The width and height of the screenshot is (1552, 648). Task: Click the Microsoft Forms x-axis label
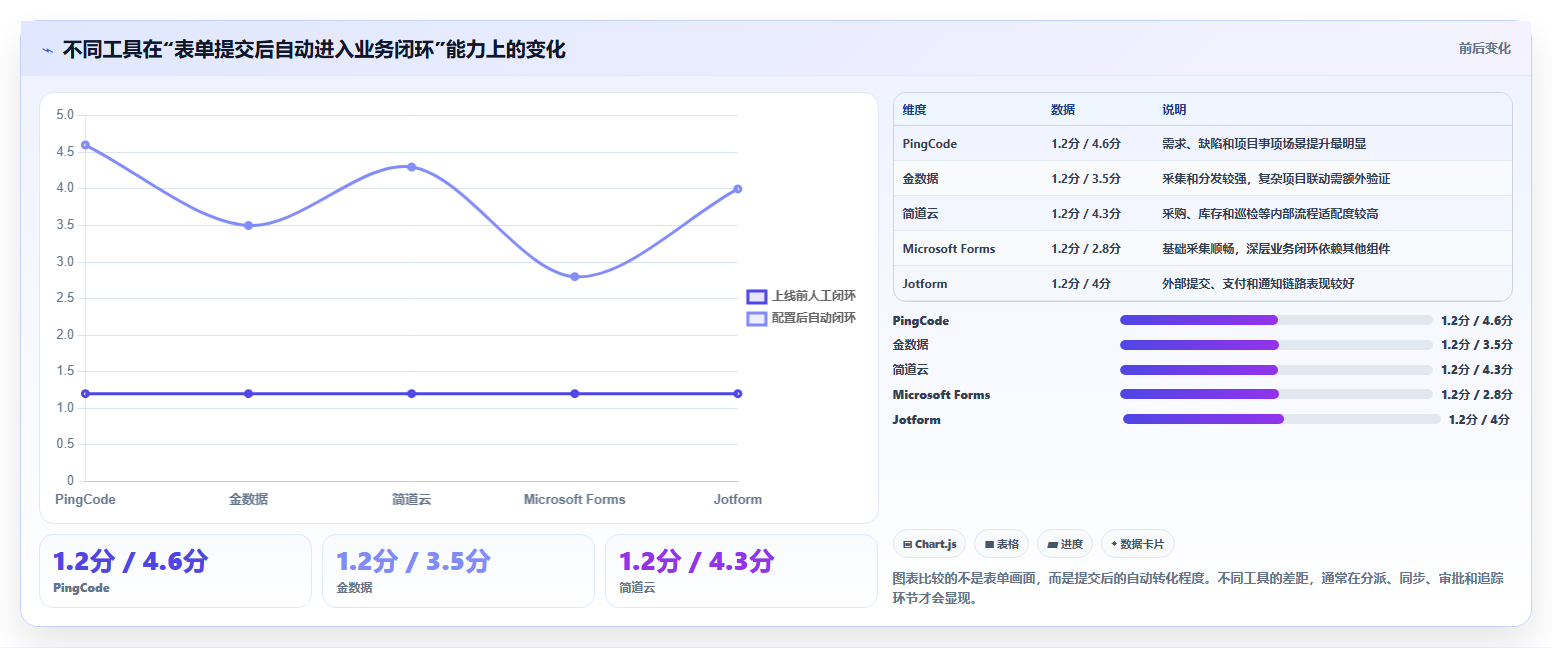(x=575, y=499)
